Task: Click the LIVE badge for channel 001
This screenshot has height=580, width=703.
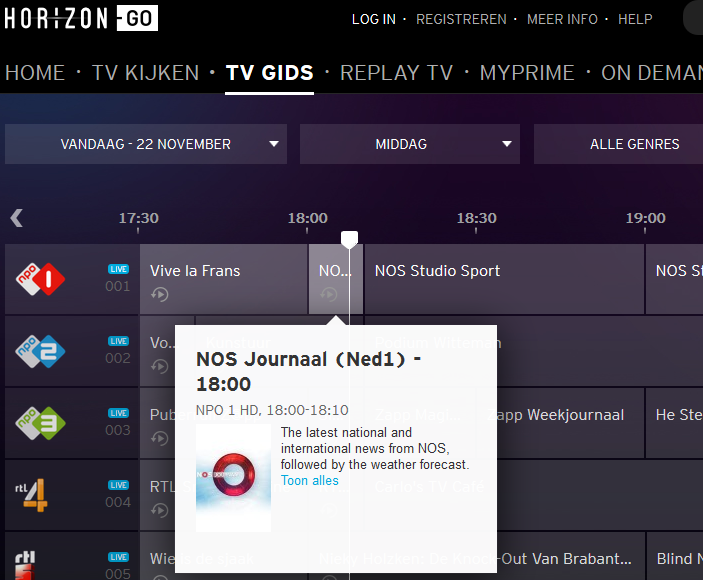Action: 118,269
